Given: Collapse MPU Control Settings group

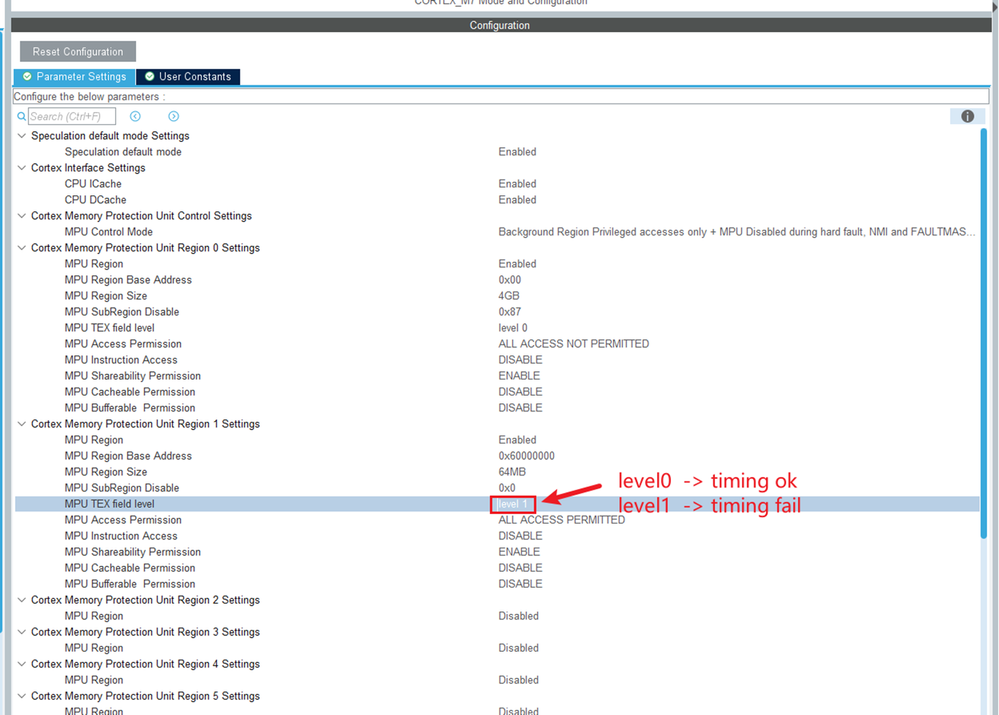Looking at the screenshot, I should point(22,215).
